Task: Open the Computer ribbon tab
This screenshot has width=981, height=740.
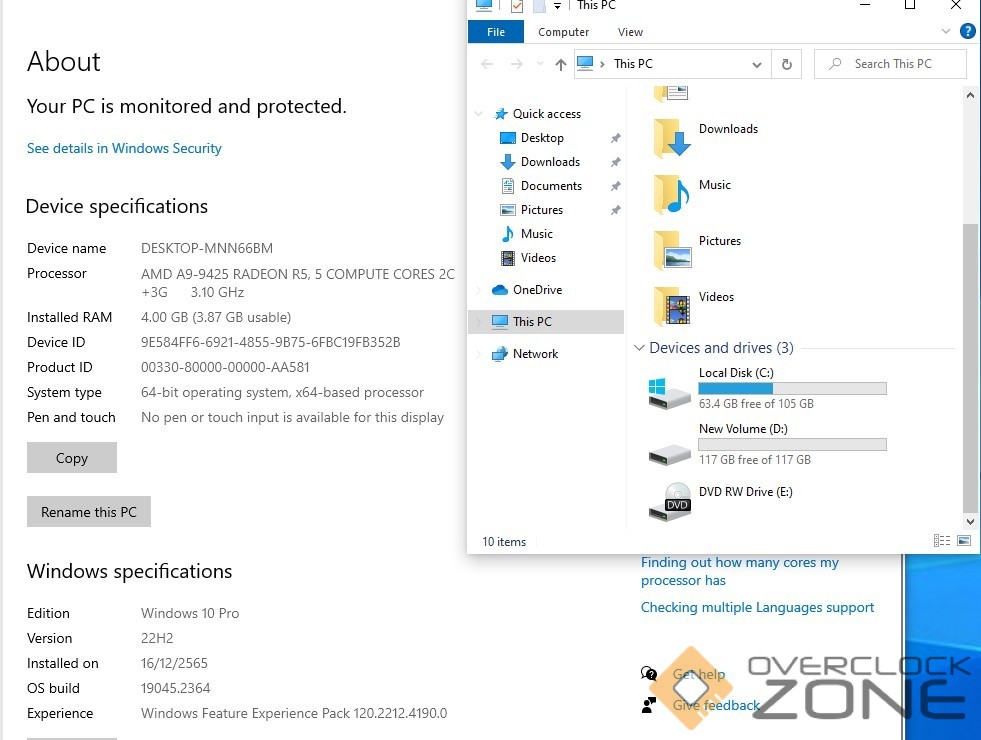Action: click(x=563, y=32)
